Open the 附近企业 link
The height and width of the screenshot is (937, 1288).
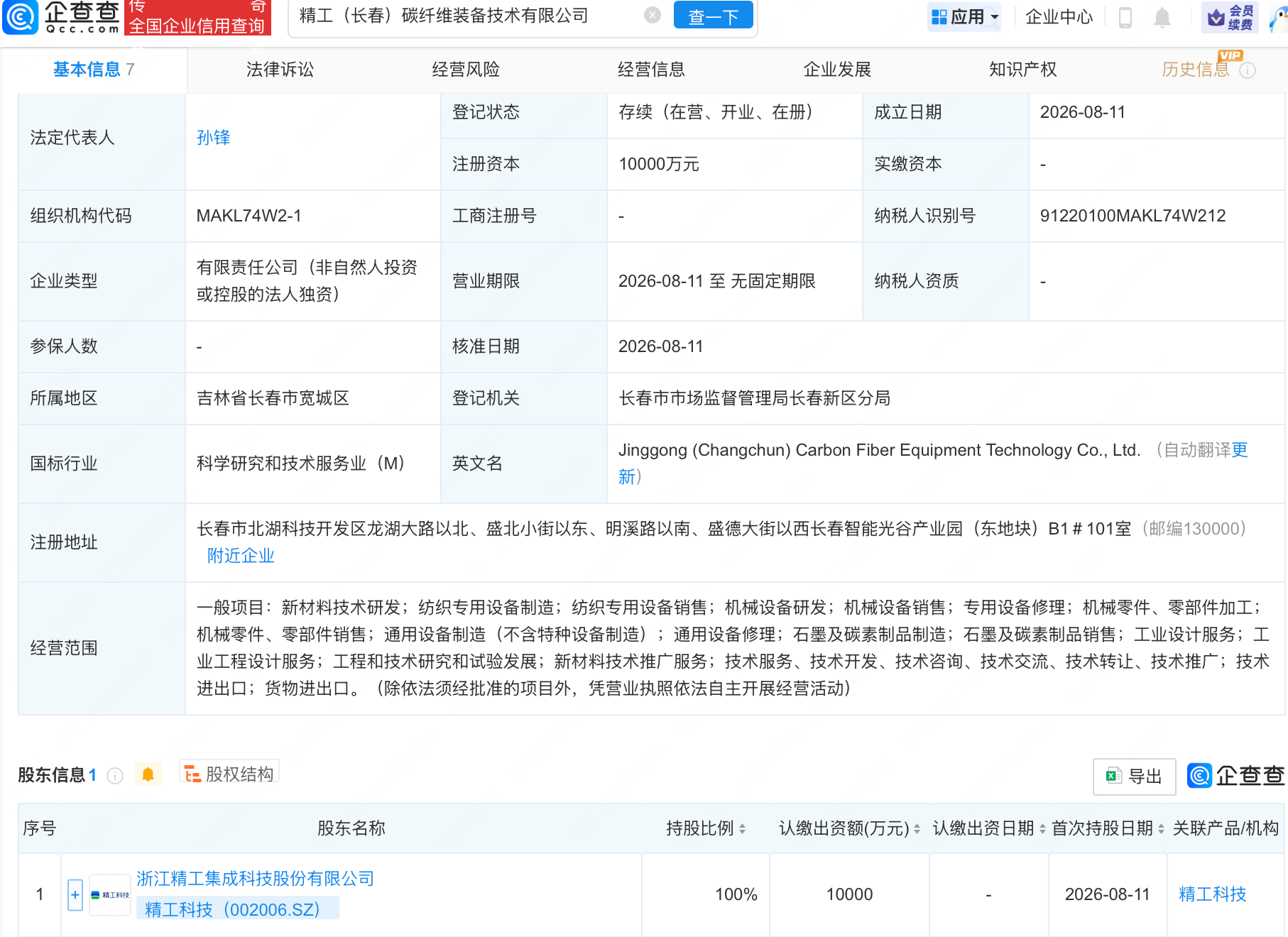241,556
